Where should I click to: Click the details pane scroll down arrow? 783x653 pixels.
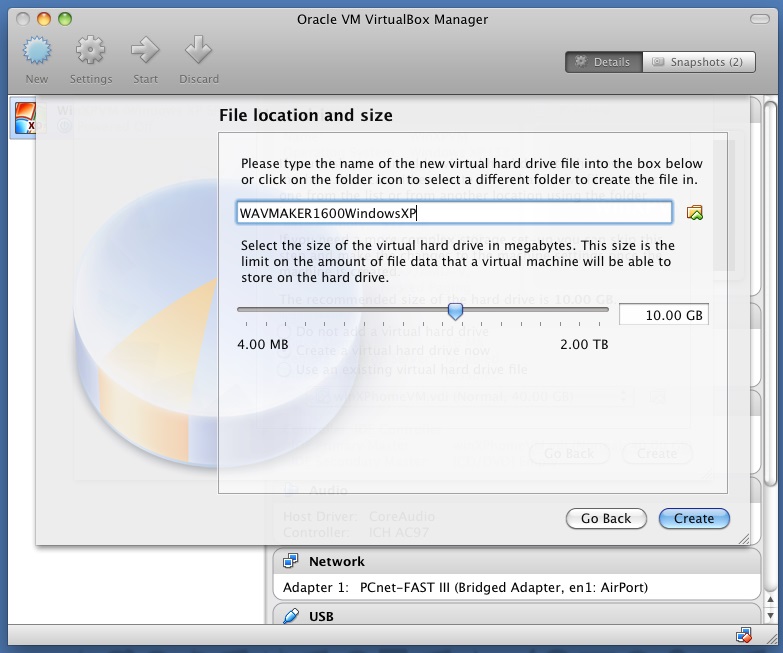[x=771, y=615]
